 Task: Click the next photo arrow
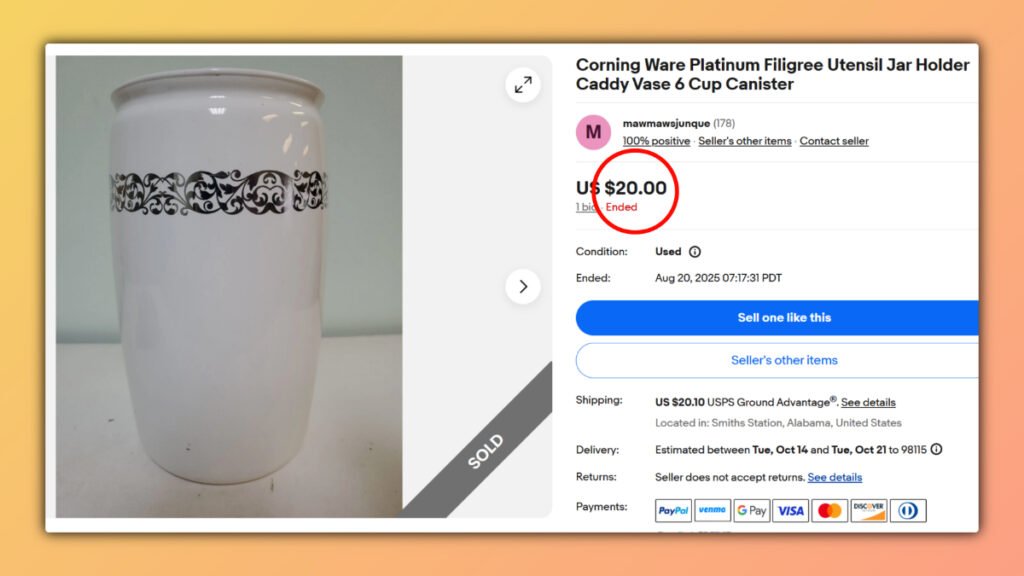click(x=524, y=286)
